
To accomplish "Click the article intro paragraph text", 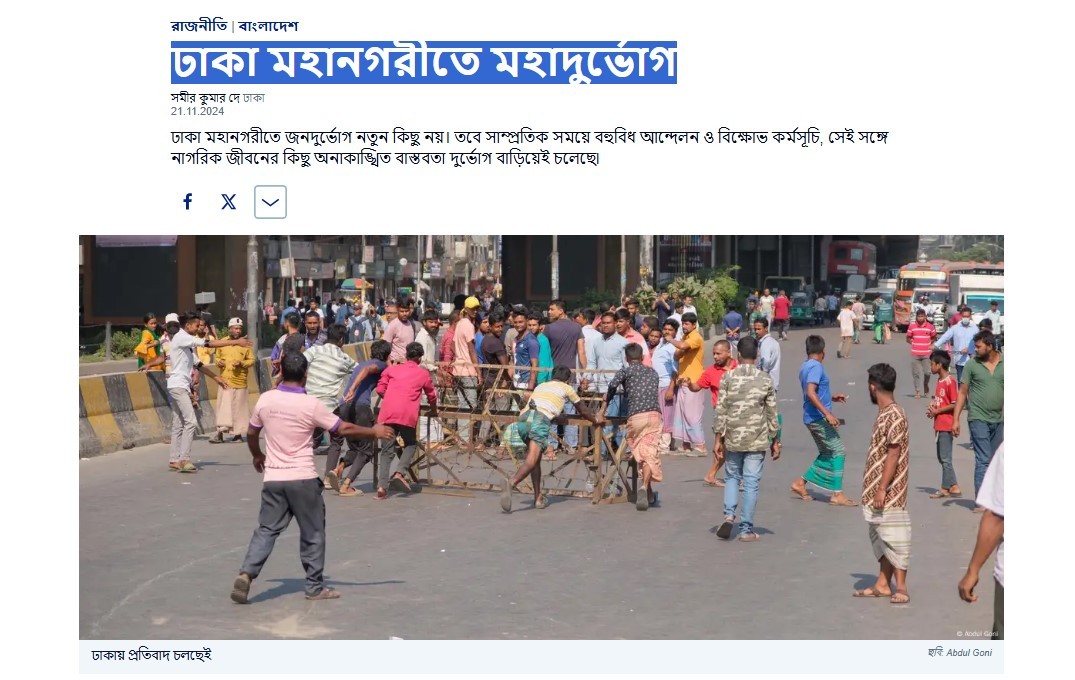I will 529,147.
